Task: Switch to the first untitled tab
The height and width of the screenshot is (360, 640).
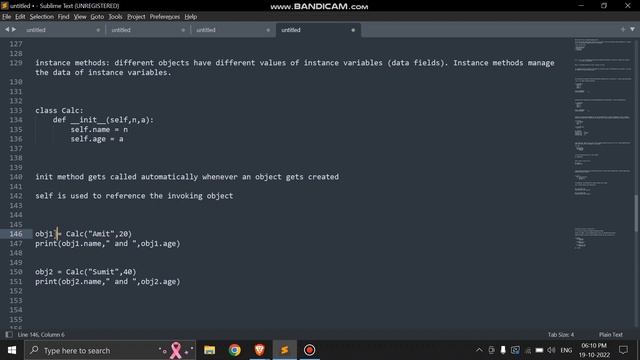Action: pyautogui.click(x=61, y=30)
